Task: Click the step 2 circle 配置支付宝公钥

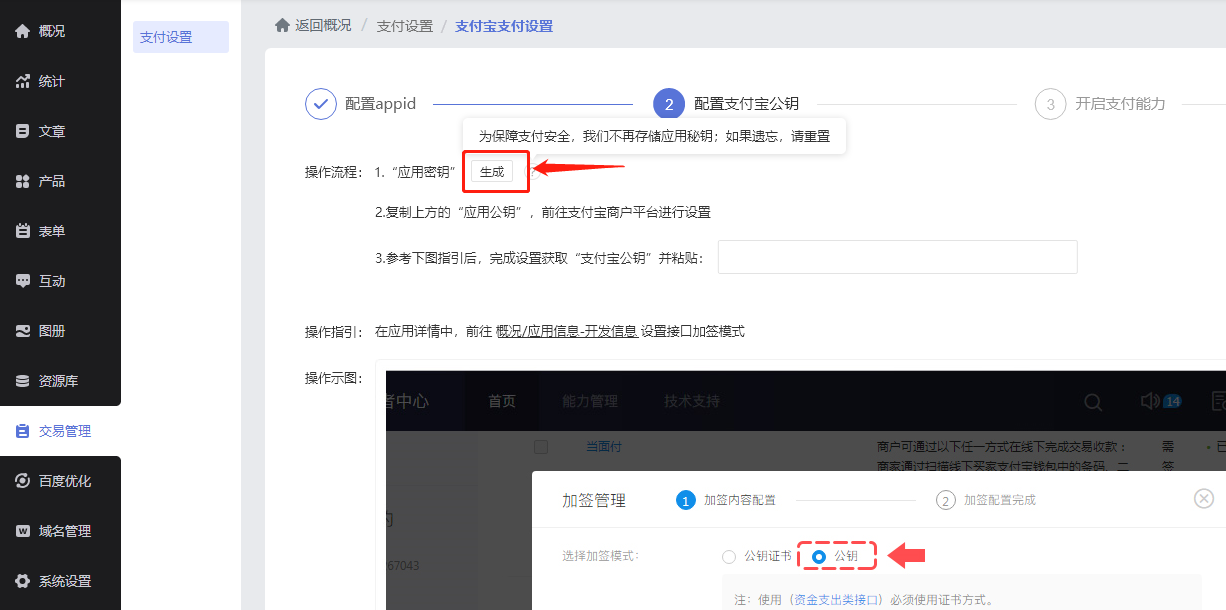Action: click(669, 104)
